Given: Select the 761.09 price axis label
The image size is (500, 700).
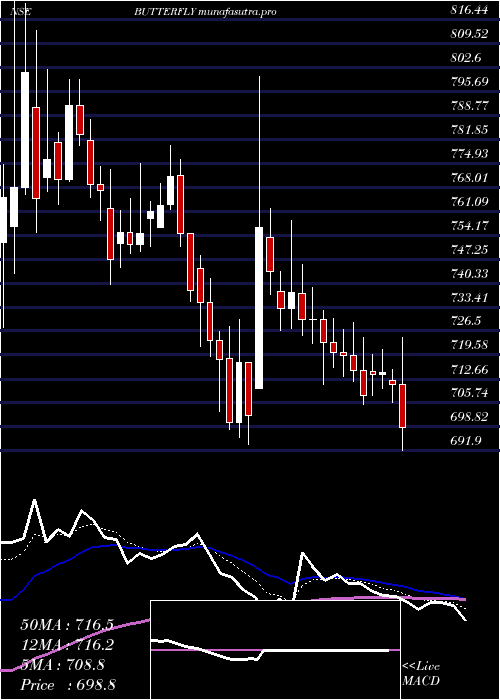Looking at the screenshot, I should (x=469, y=202).
